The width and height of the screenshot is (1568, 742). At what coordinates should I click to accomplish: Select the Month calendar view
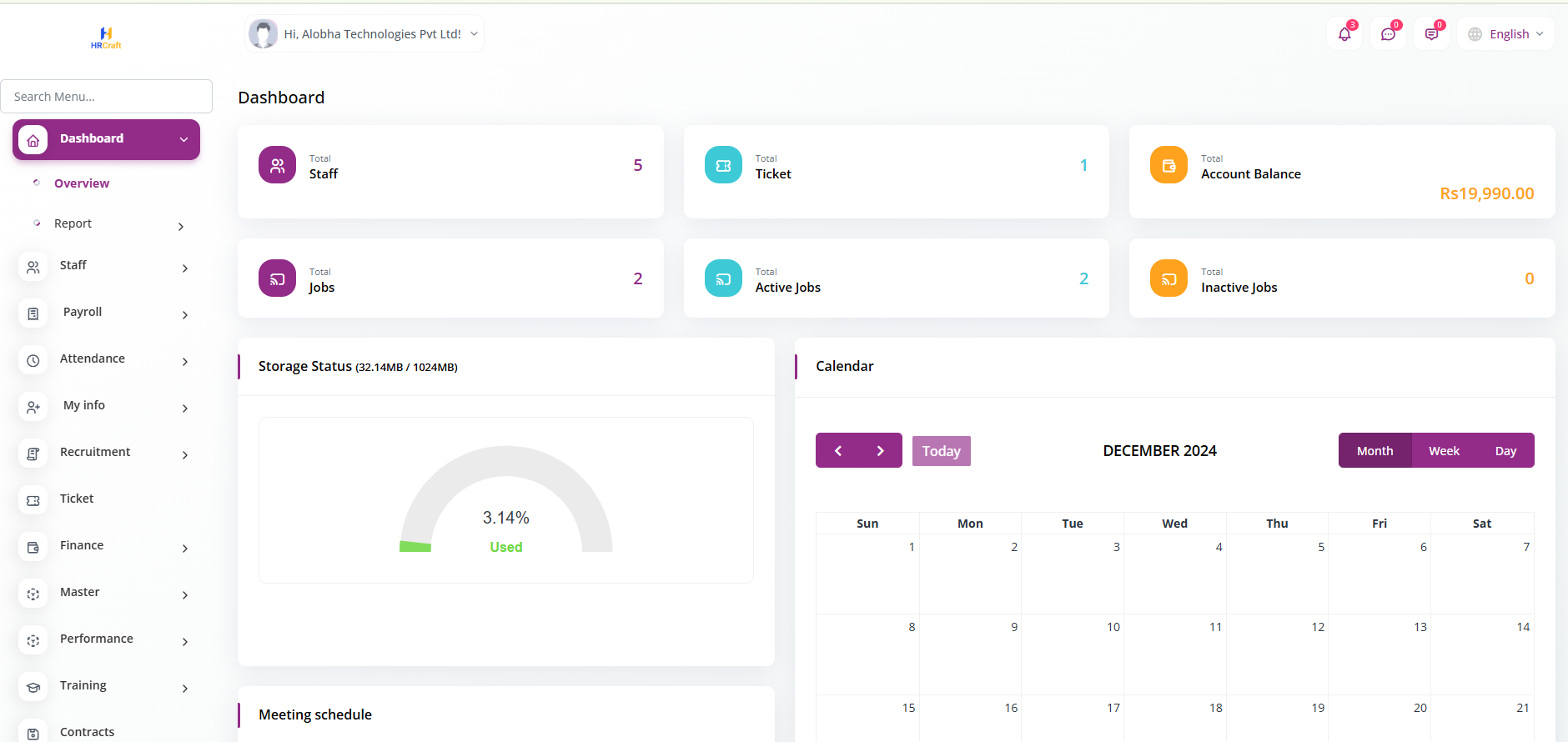[x=1375, y=451]
